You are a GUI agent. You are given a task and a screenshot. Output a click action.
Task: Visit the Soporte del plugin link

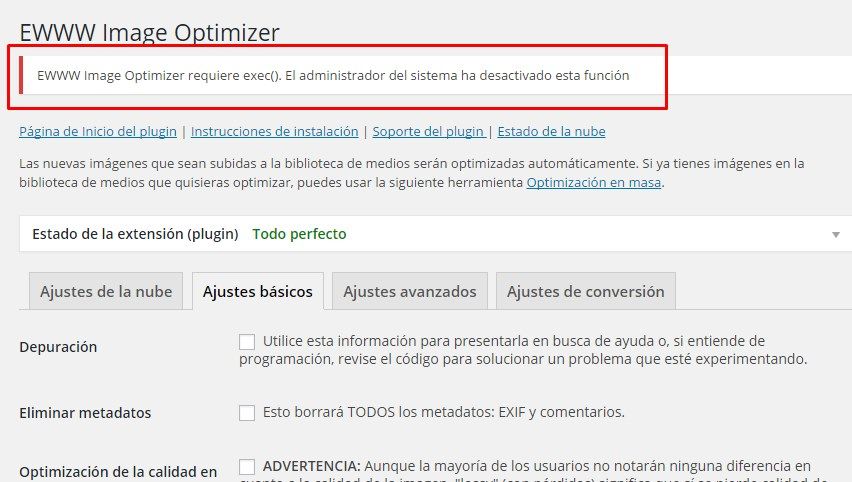point(429,132)
